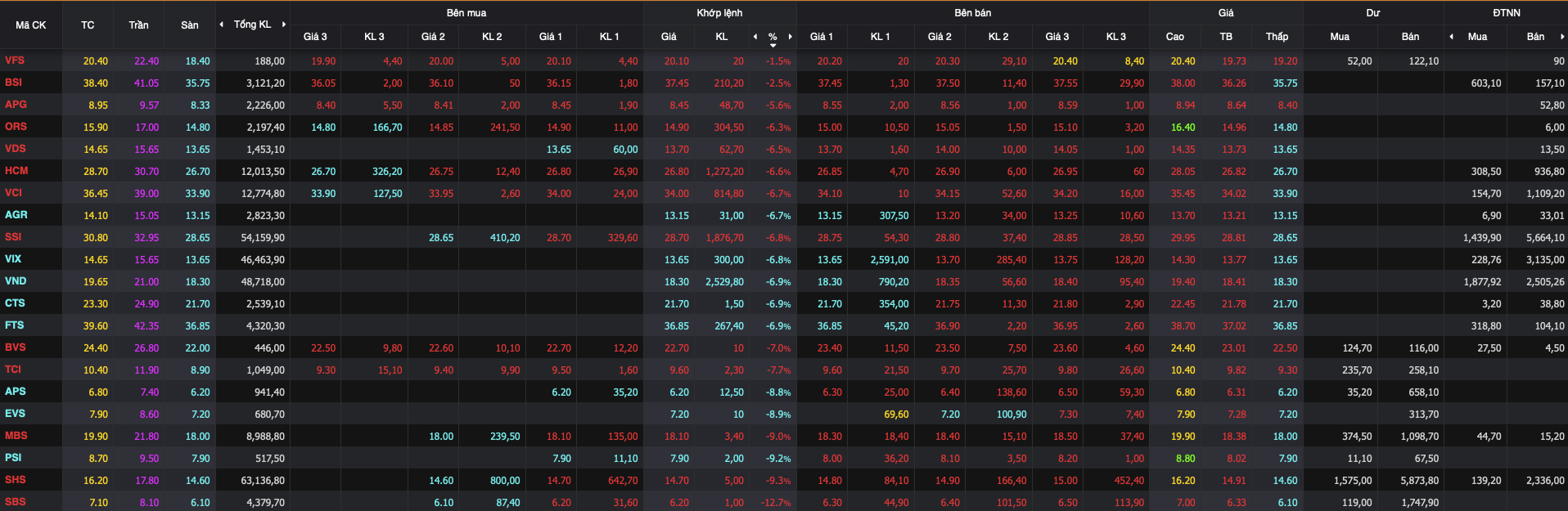
Task: Click SSI total volume 54,159,90
Action: tap(263, 238)
